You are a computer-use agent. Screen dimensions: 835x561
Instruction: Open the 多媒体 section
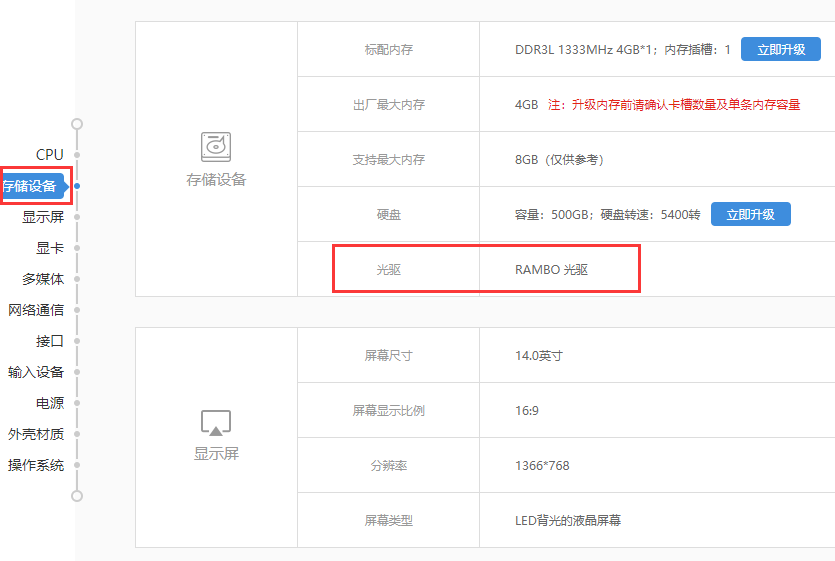(43, 279)
